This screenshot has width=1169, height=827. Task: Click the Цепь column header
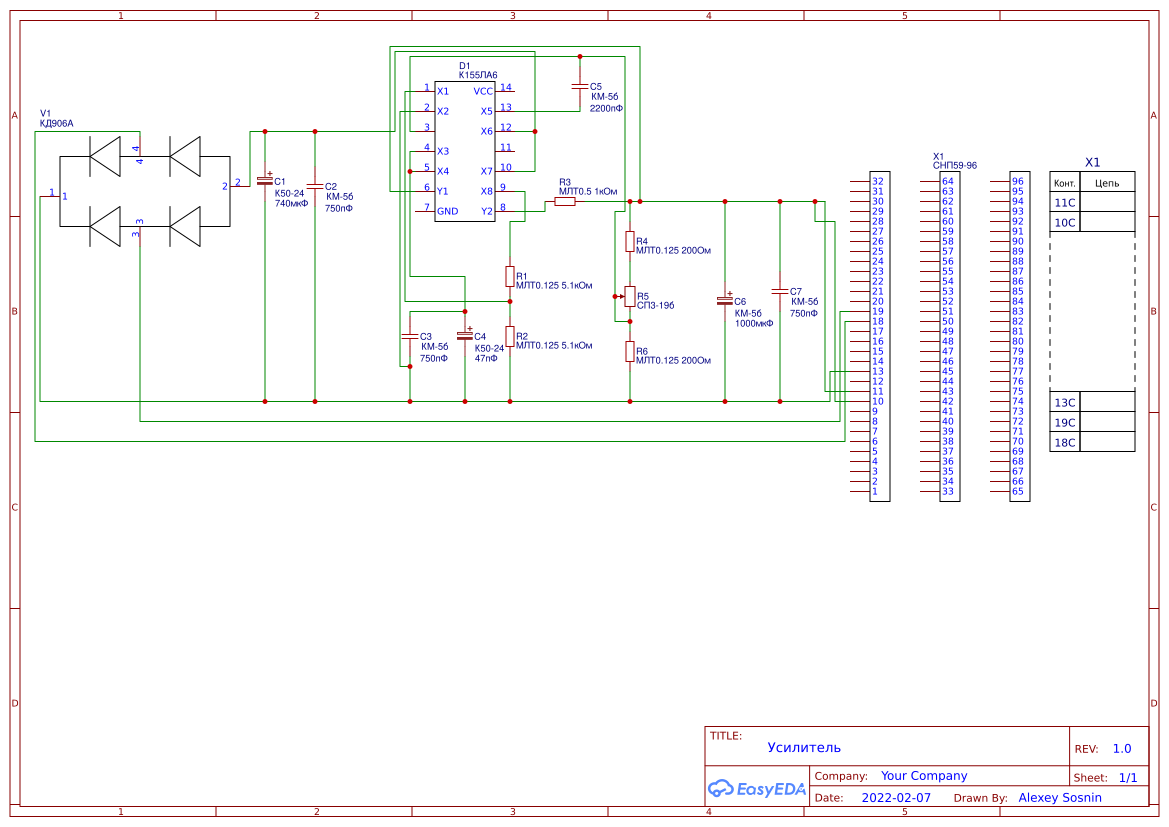pos(1107,183)
